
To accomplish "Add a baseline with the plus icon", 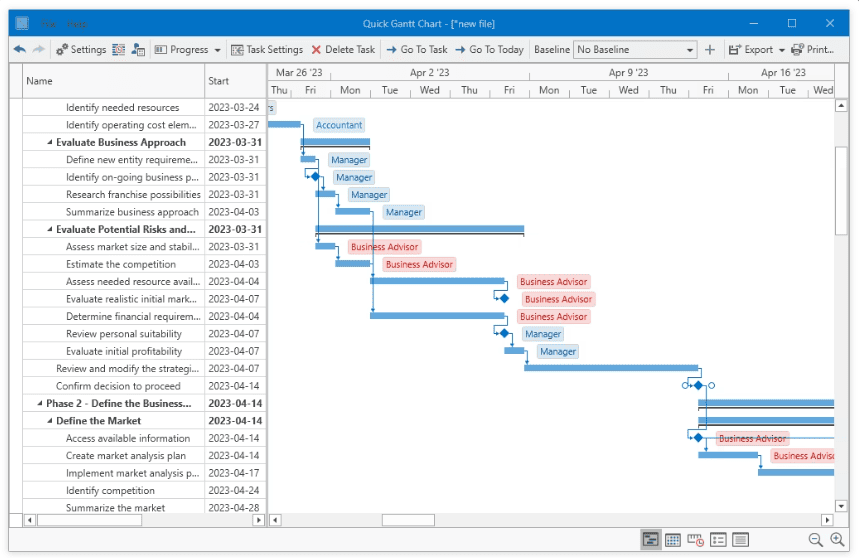I will [710, 49].
